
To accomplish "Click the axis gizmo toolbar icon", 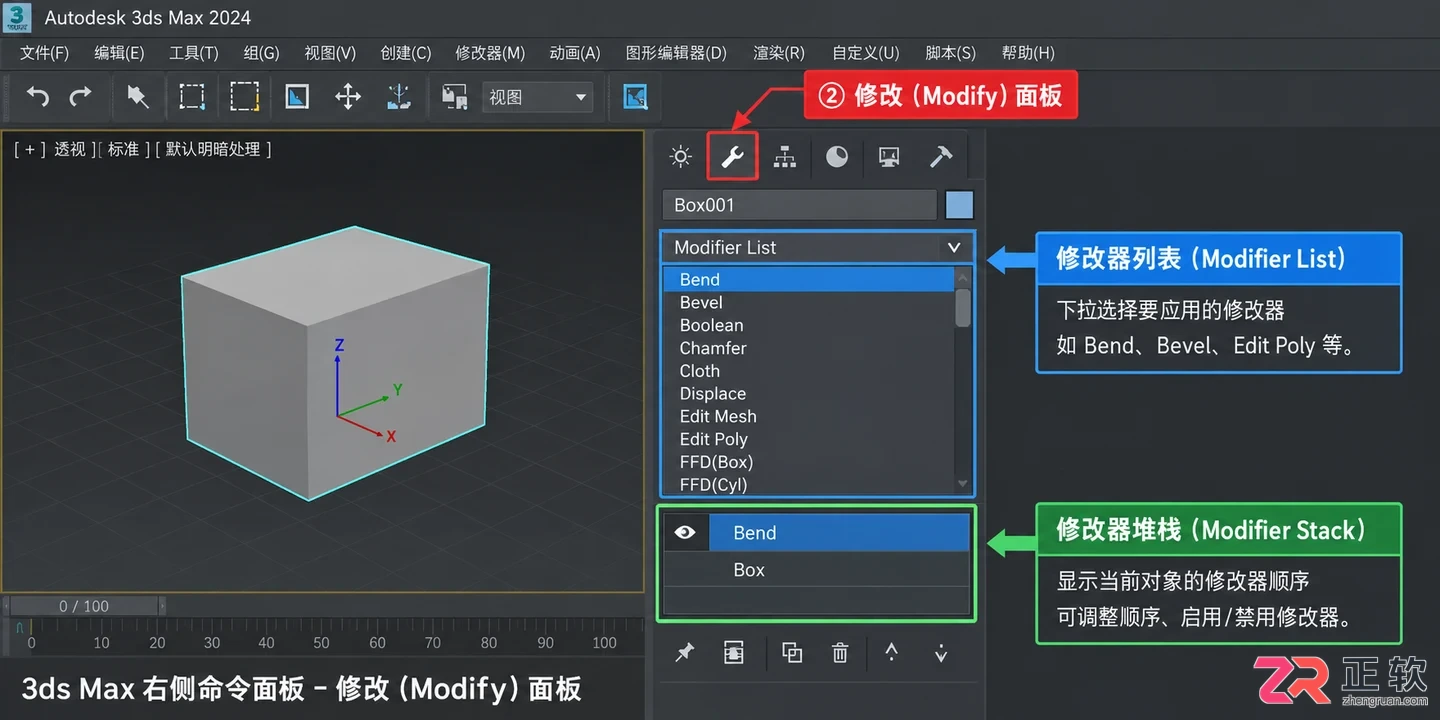I will tap(399, 96).
